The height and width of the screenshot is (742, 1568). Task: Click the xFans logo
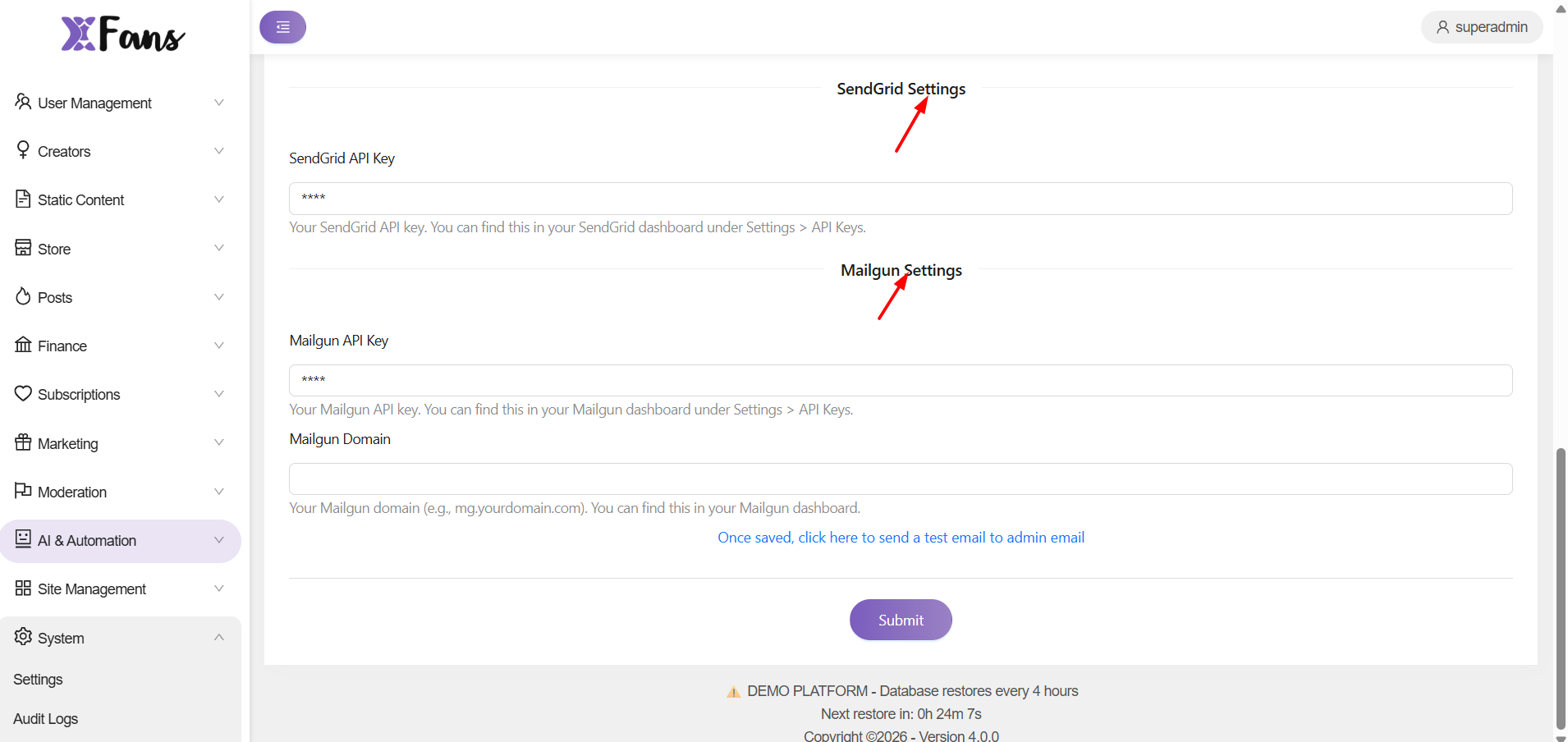click(123, 34)
